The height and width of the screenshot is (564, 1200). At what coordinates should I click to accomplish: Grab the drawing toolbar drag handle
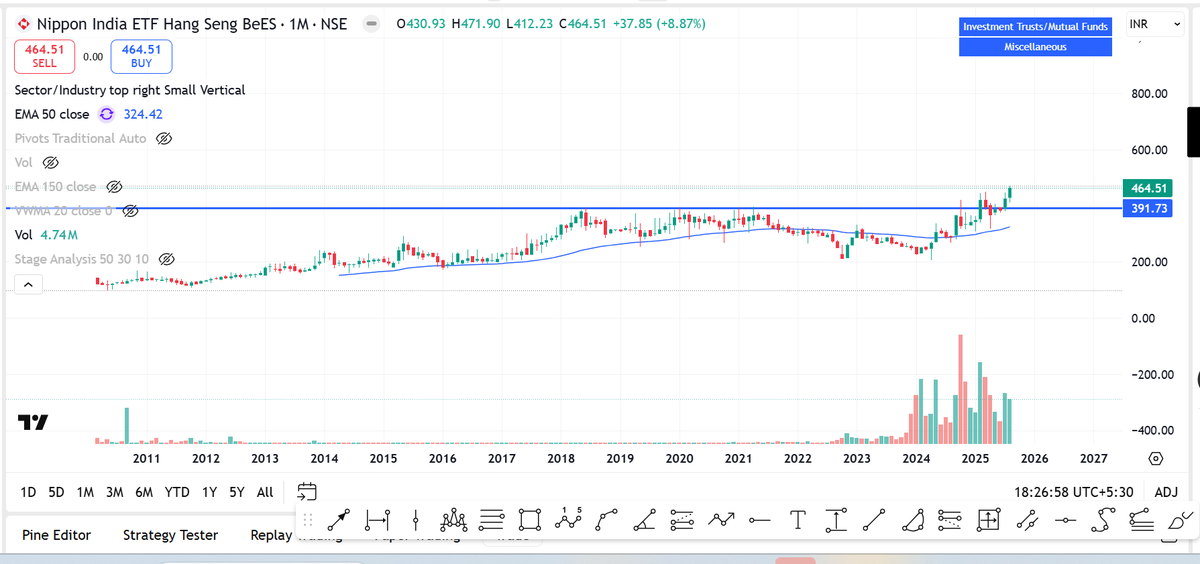tap(308, 519)
